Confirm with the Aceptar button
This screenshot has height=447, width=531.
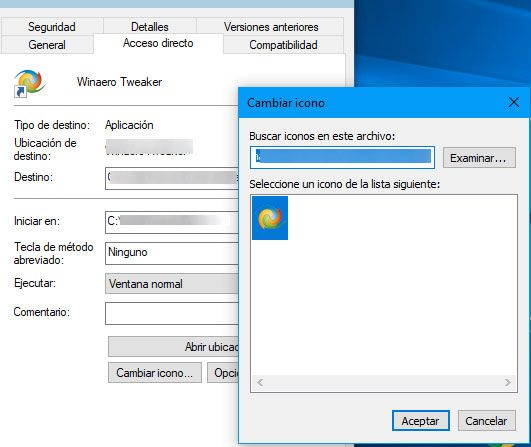coord(421,421)
